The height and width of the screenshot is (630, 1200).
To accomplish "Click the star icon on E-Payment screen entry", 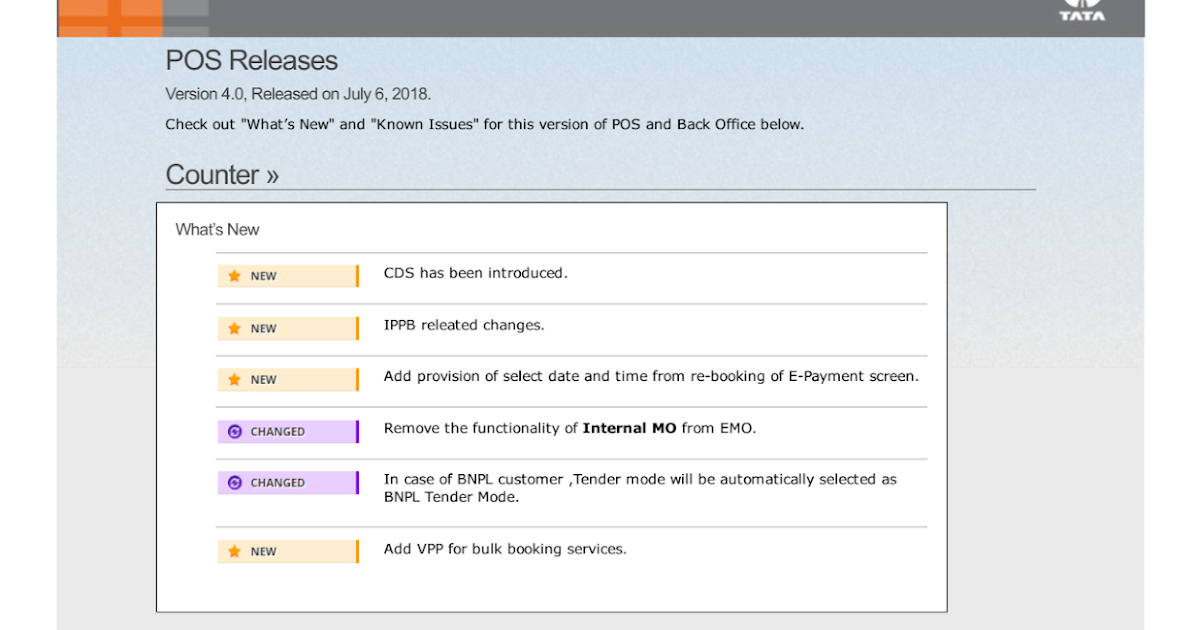I will 234,379.
